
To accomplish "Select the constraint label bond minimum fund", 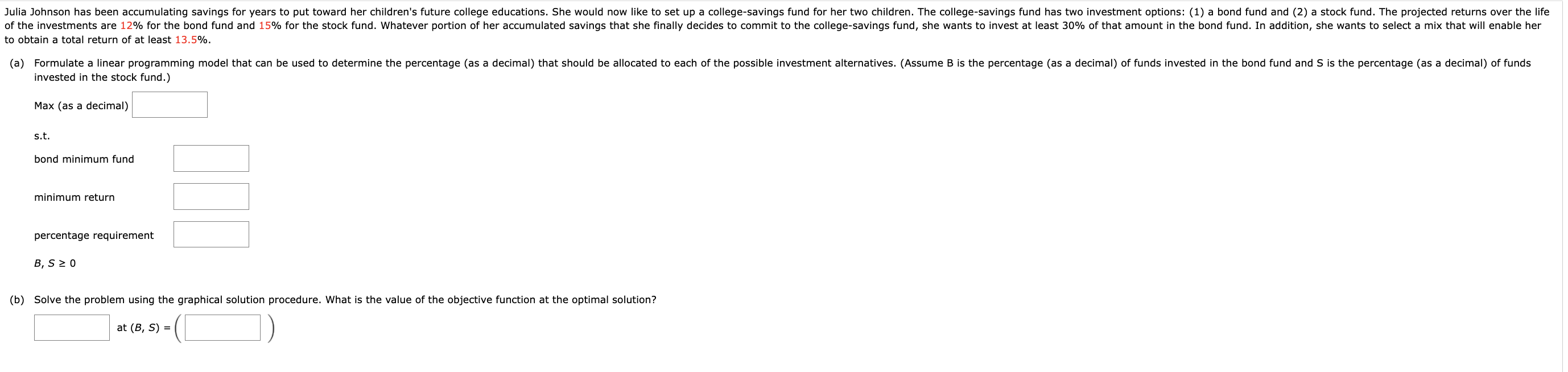I will pos(84,159).
